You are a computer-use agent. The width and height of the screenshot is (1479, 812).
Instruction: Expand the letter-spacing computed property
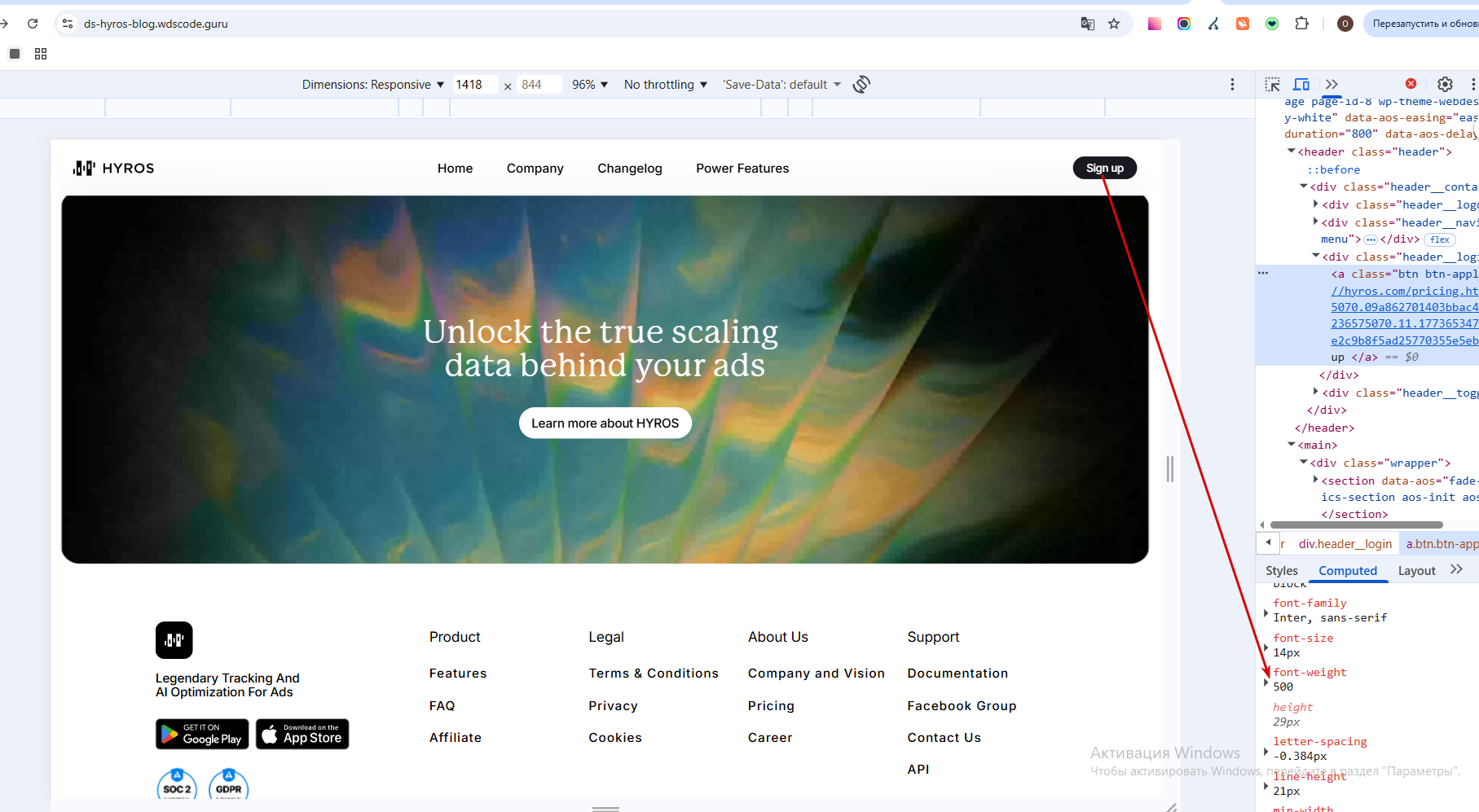(1266, 751)
